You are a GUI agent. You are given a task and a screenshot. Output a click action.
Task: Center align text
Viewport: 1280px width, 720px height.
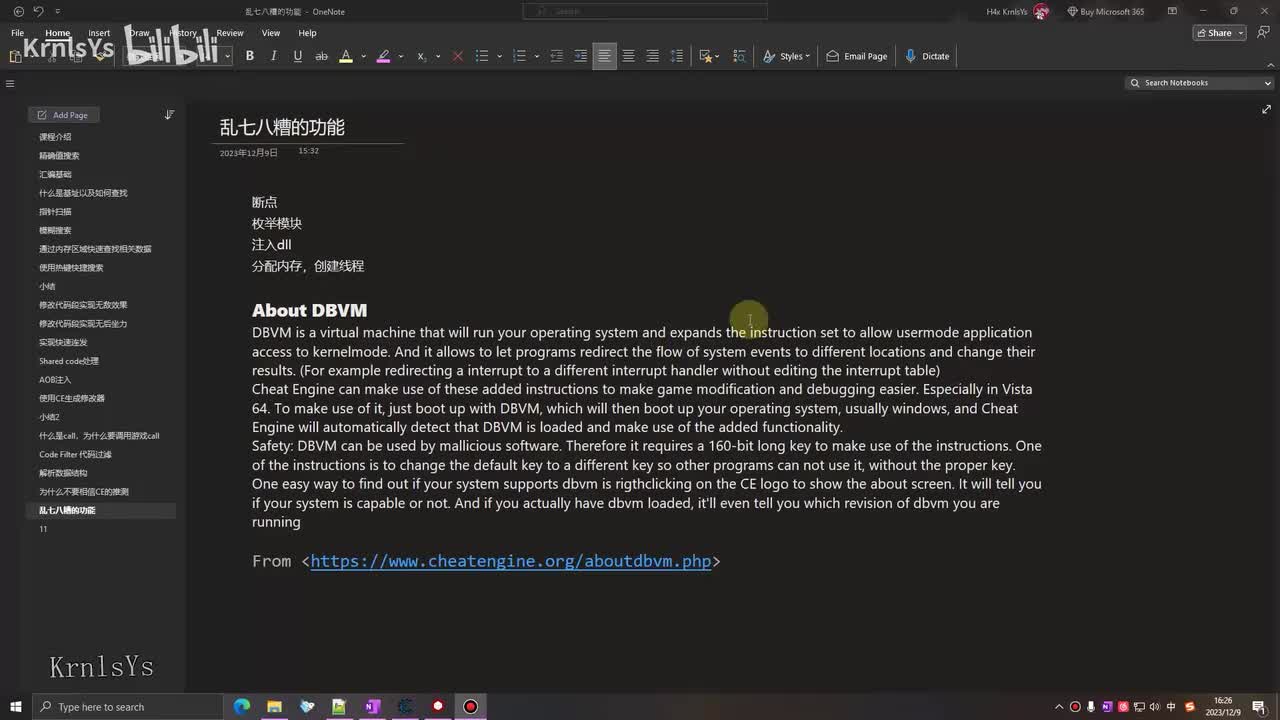[629, 56]
